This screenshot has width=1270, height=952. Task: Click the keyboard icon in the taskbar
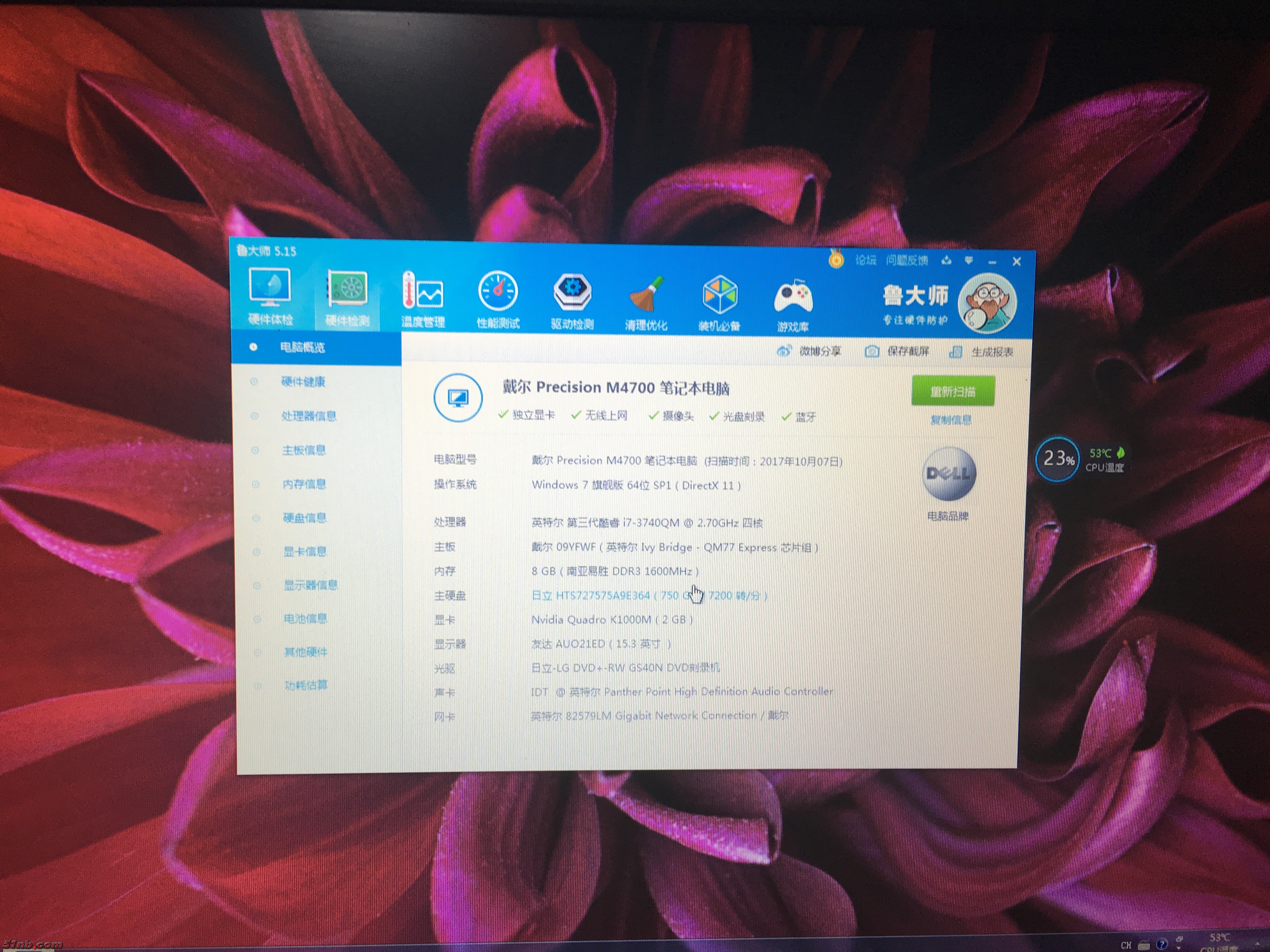pos(1144,944)
